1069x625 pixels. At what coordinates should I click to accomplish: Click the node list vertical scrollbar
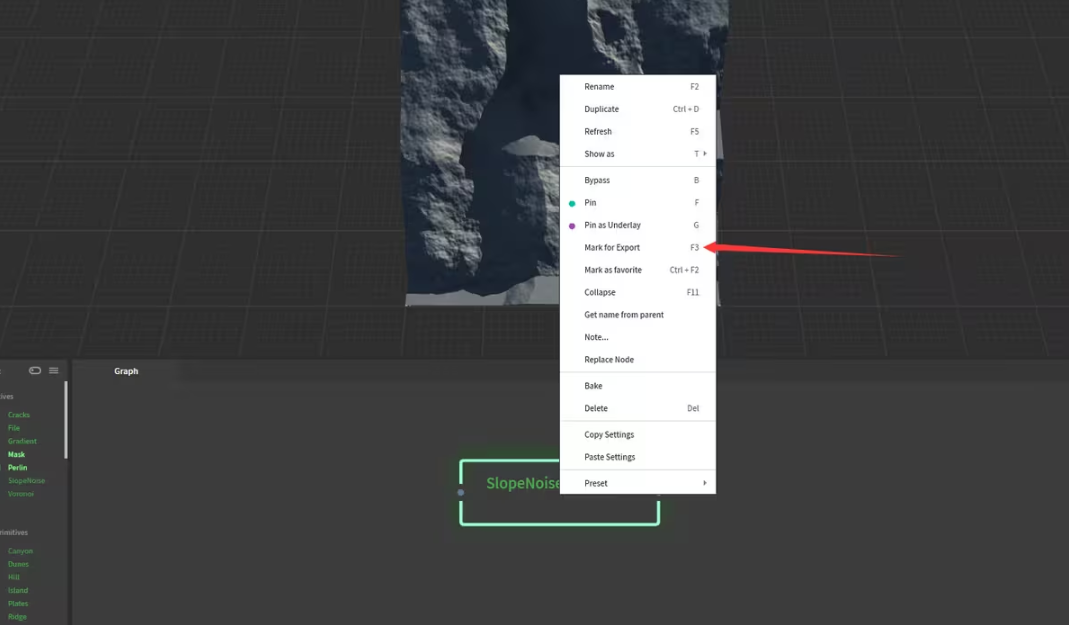click(x=66, y=420)
